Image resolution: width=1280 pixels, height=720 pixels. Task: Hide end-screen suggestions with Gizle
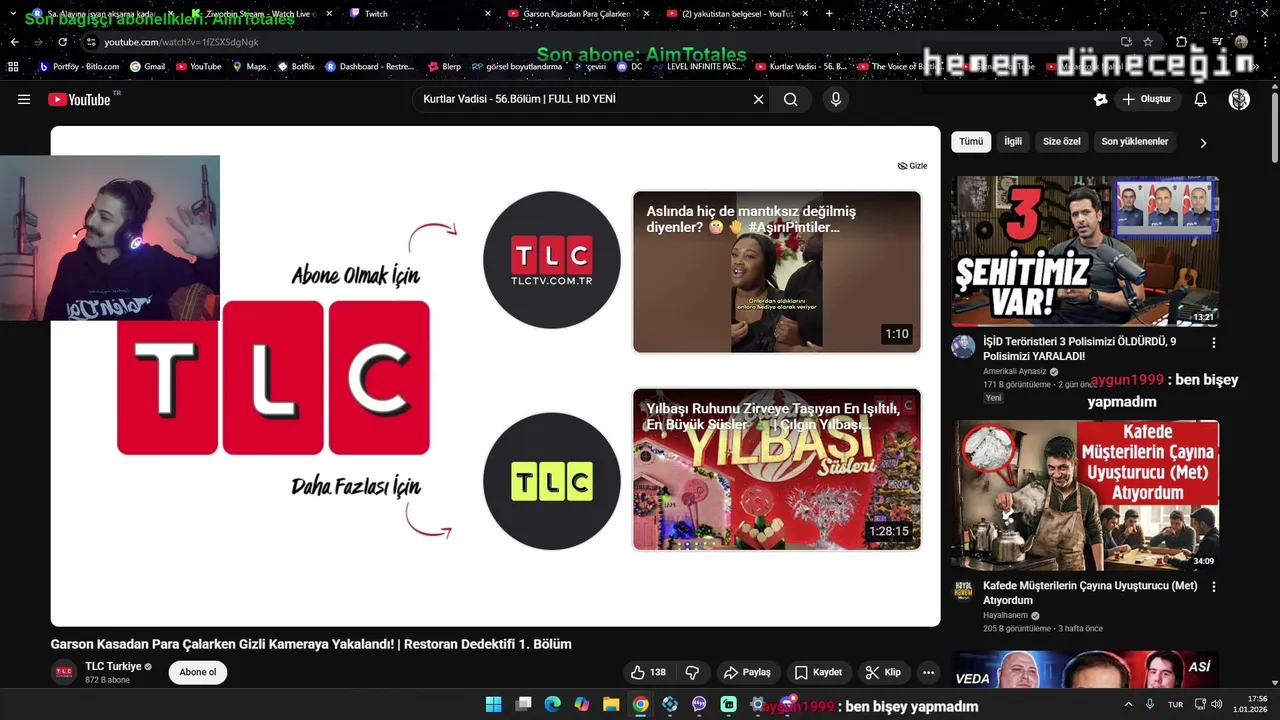click(x=912, y=166)
